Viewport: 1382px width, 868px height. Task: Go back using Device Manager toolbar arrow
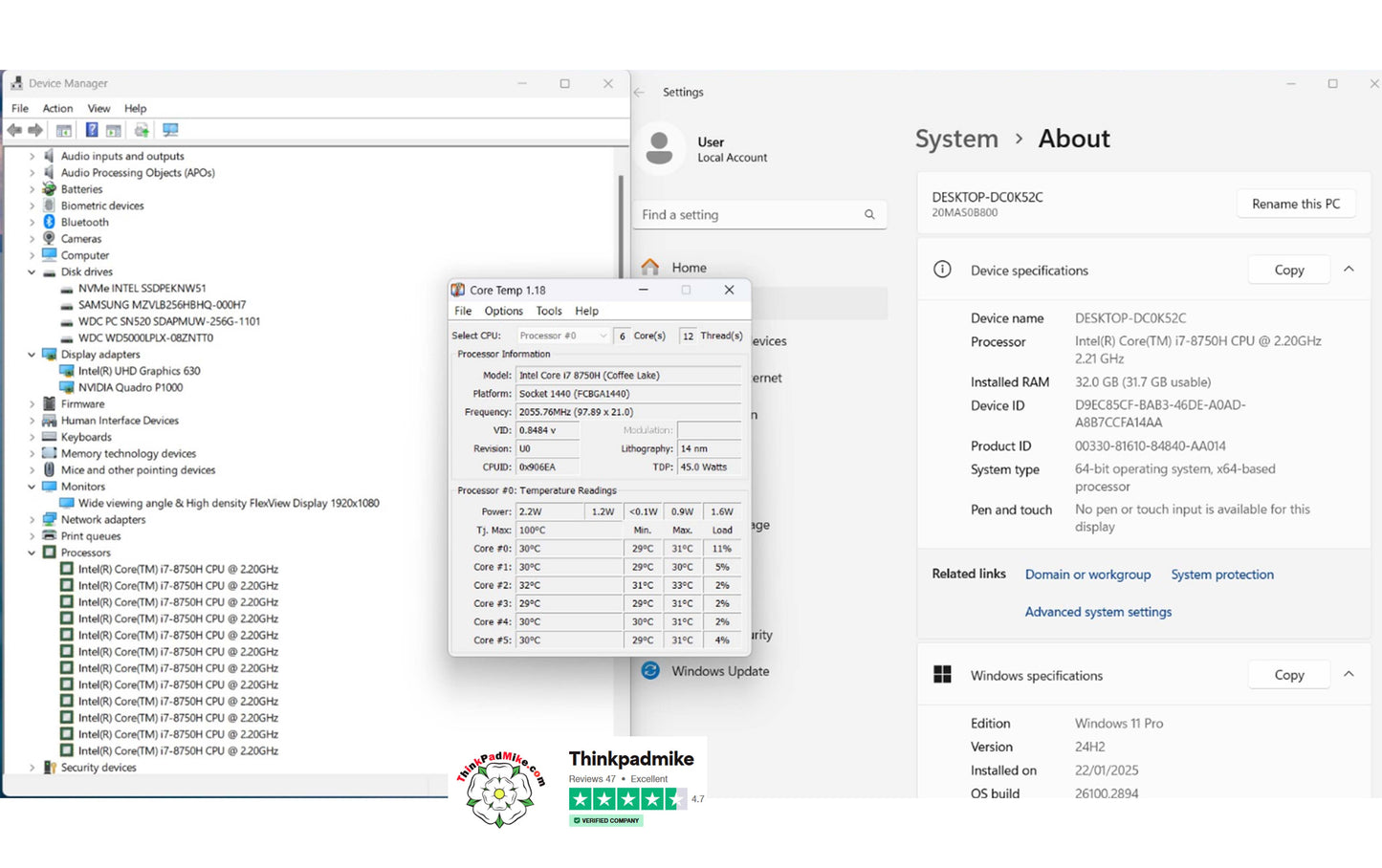coord(14,130)
